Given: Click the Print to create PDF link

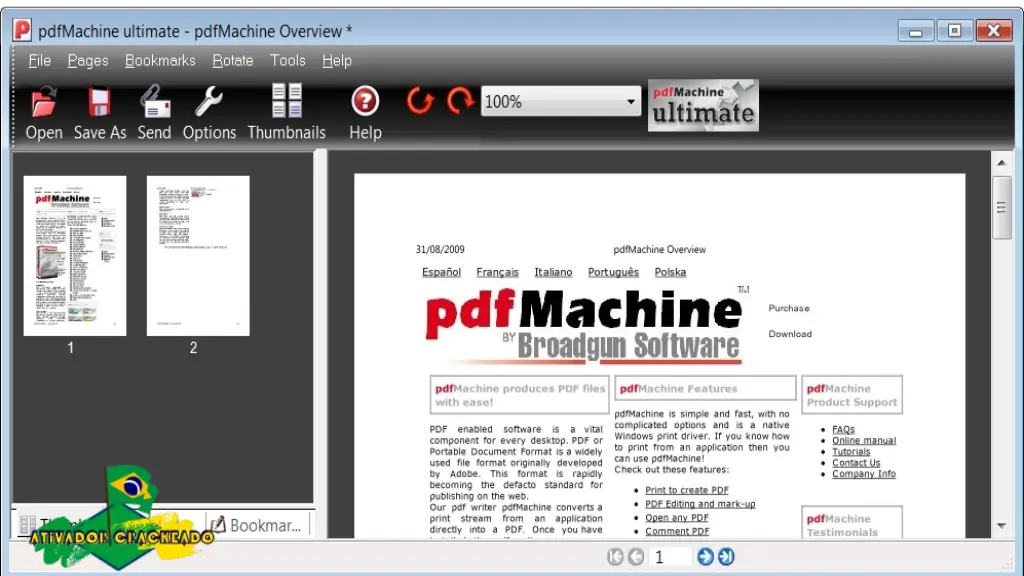Looking at the screenshot, I should [687, 490].
